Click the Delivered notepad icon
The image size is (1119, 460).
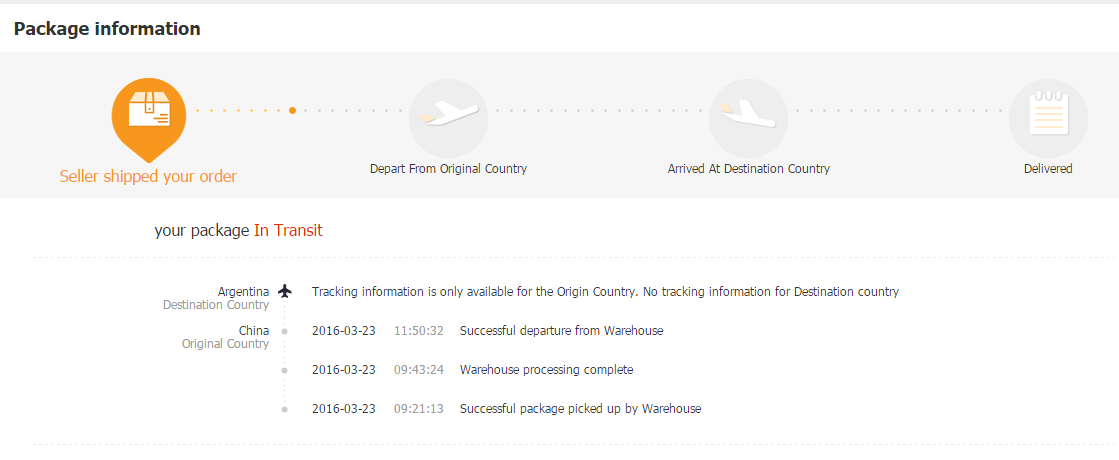click(1047, 116)
